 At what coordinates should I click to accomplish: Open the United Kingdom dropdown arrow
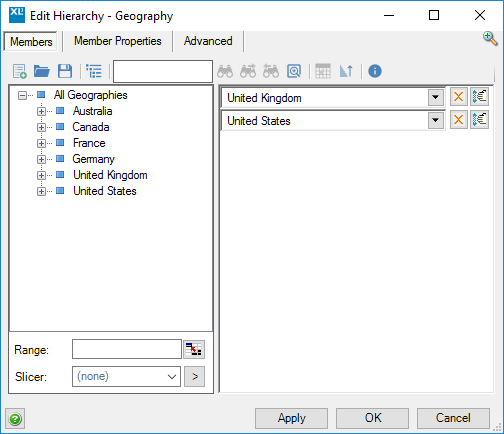click(x=435, y=97)
